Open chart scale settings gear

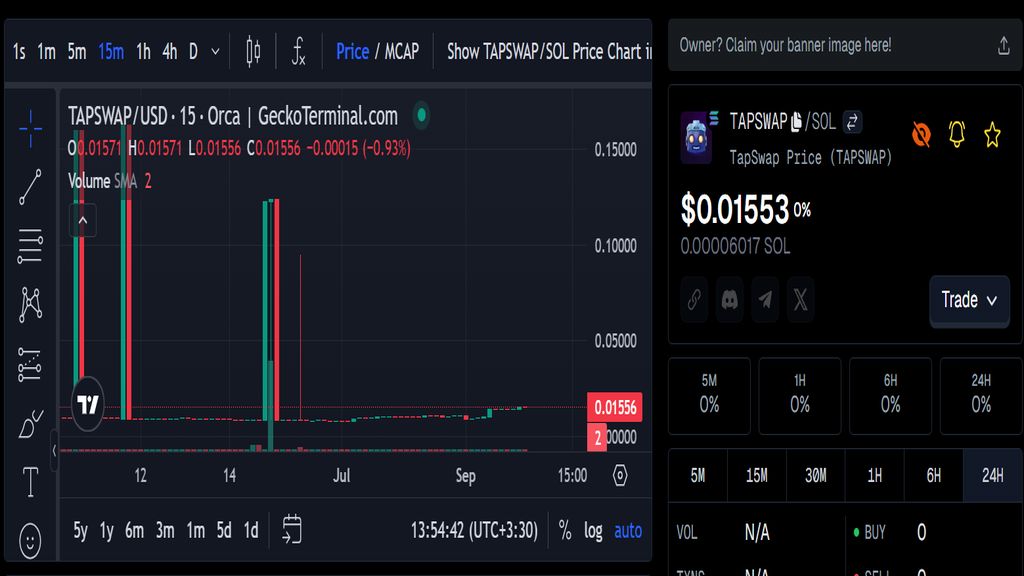[x=620, y=475]
